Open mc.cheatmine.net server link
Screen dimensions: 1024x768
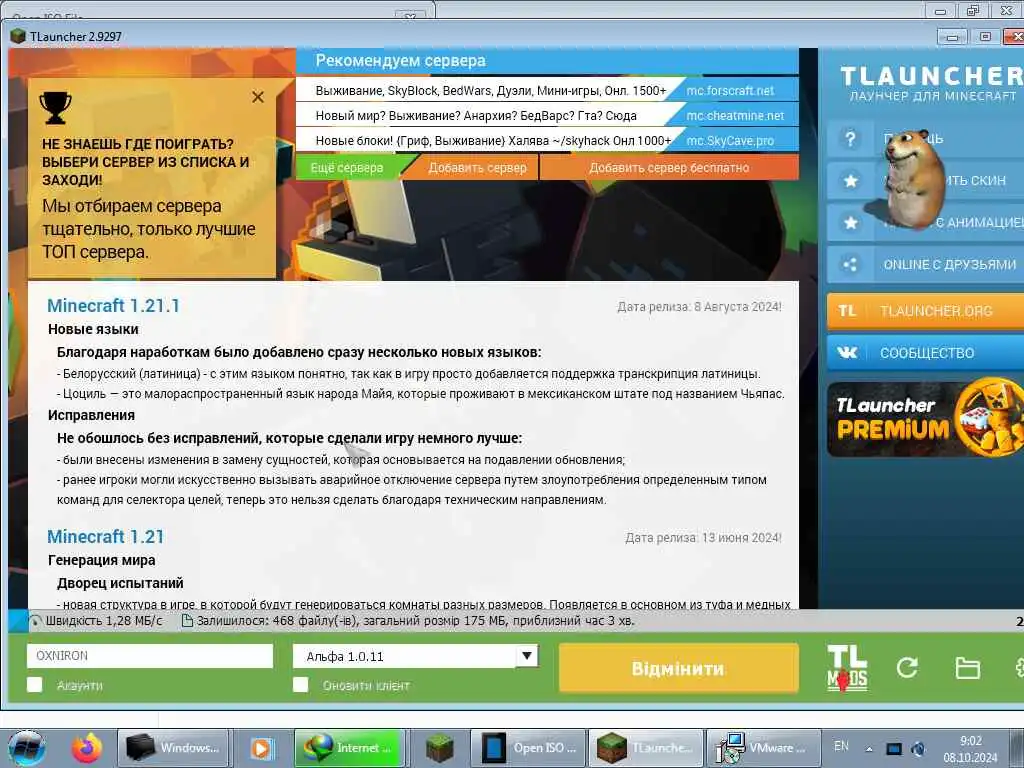coord(735,116)
